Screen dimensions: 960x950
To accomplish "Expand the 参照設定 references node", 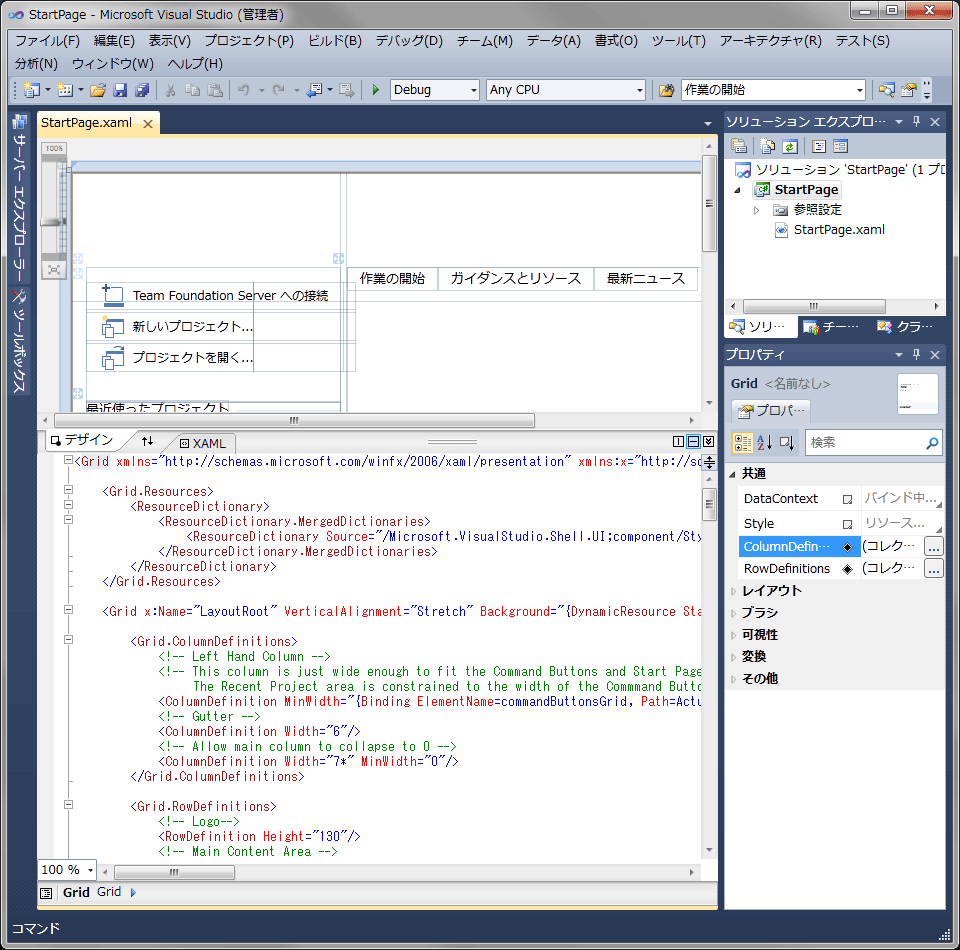I will 757,211.
